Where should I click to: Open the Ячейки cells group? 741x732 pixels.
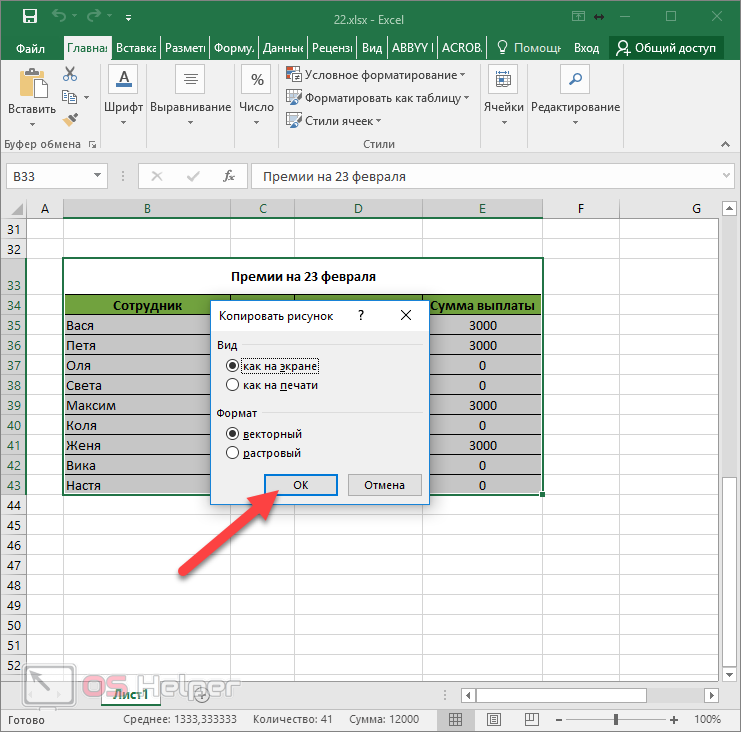(503, 96)
